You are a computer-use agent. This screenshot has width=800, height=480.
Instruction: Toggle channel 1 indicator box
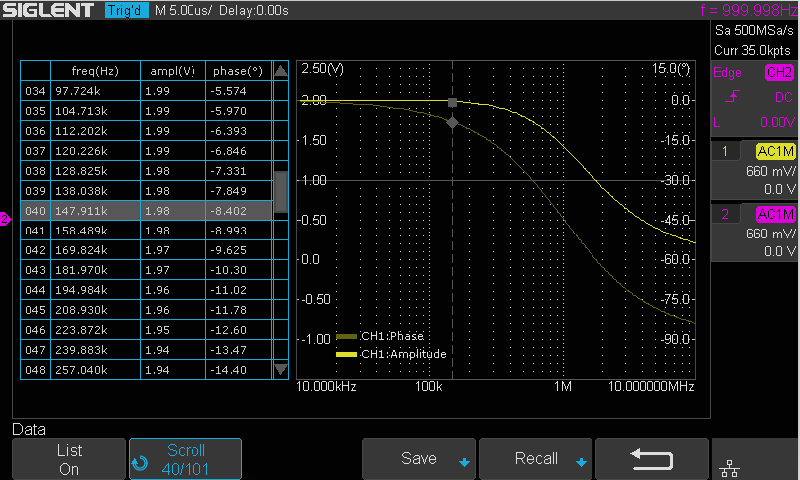point(724,151)
